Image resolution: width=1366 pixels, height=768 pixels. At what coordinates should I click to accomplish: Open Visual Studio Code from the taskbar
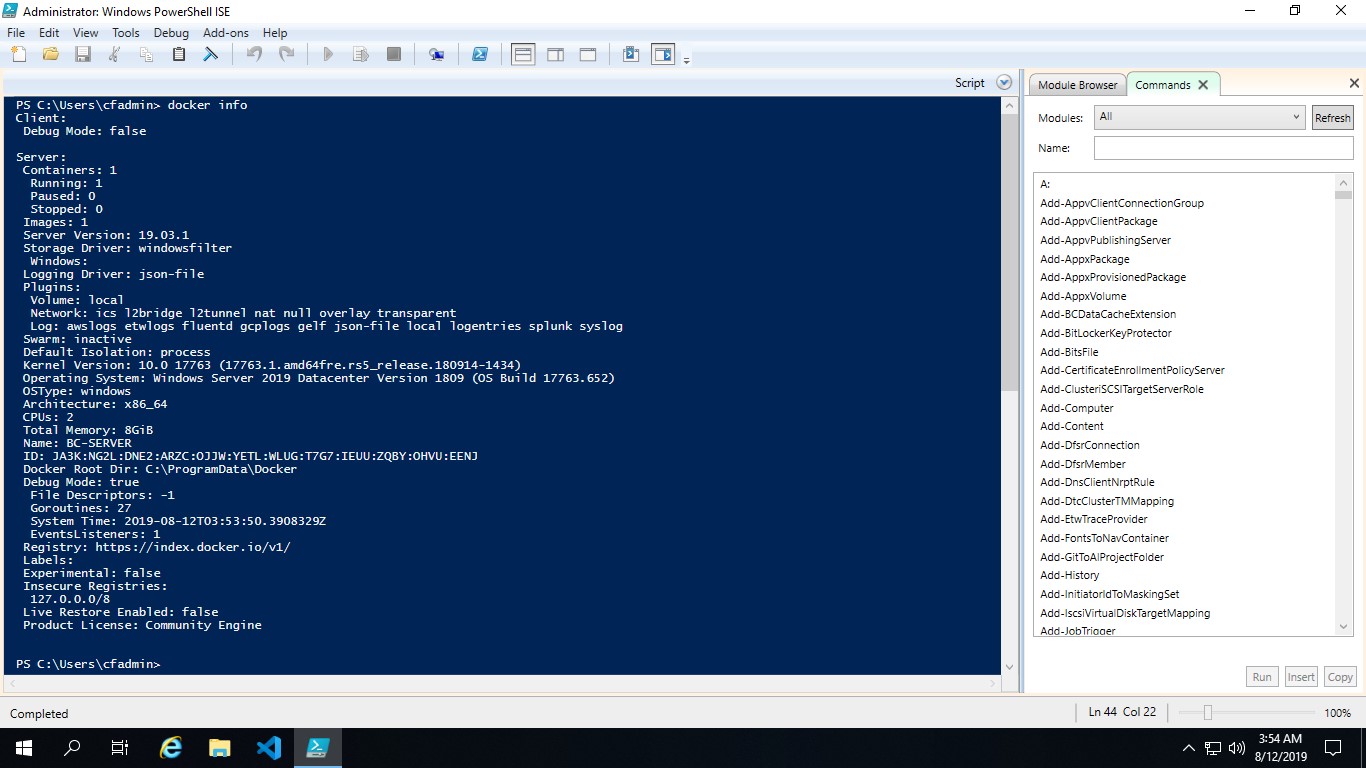coord(269,747)
